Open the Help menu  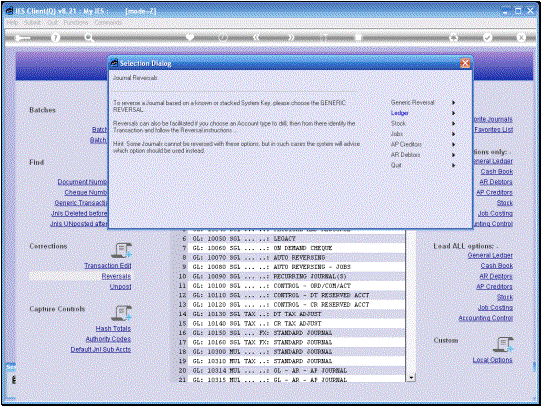coord(12,22)
